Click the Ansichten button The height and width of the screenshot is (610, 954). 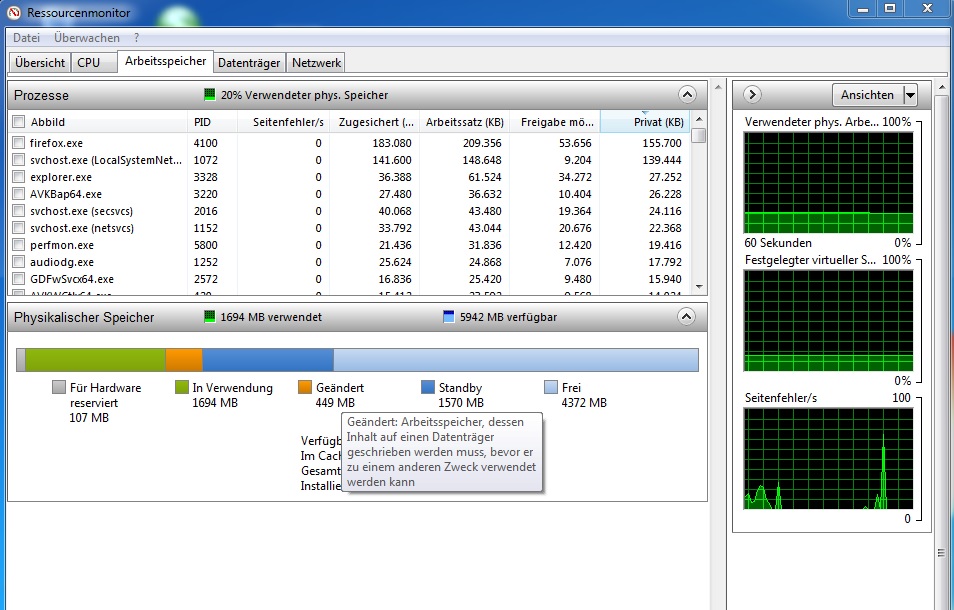pos(868,95)
